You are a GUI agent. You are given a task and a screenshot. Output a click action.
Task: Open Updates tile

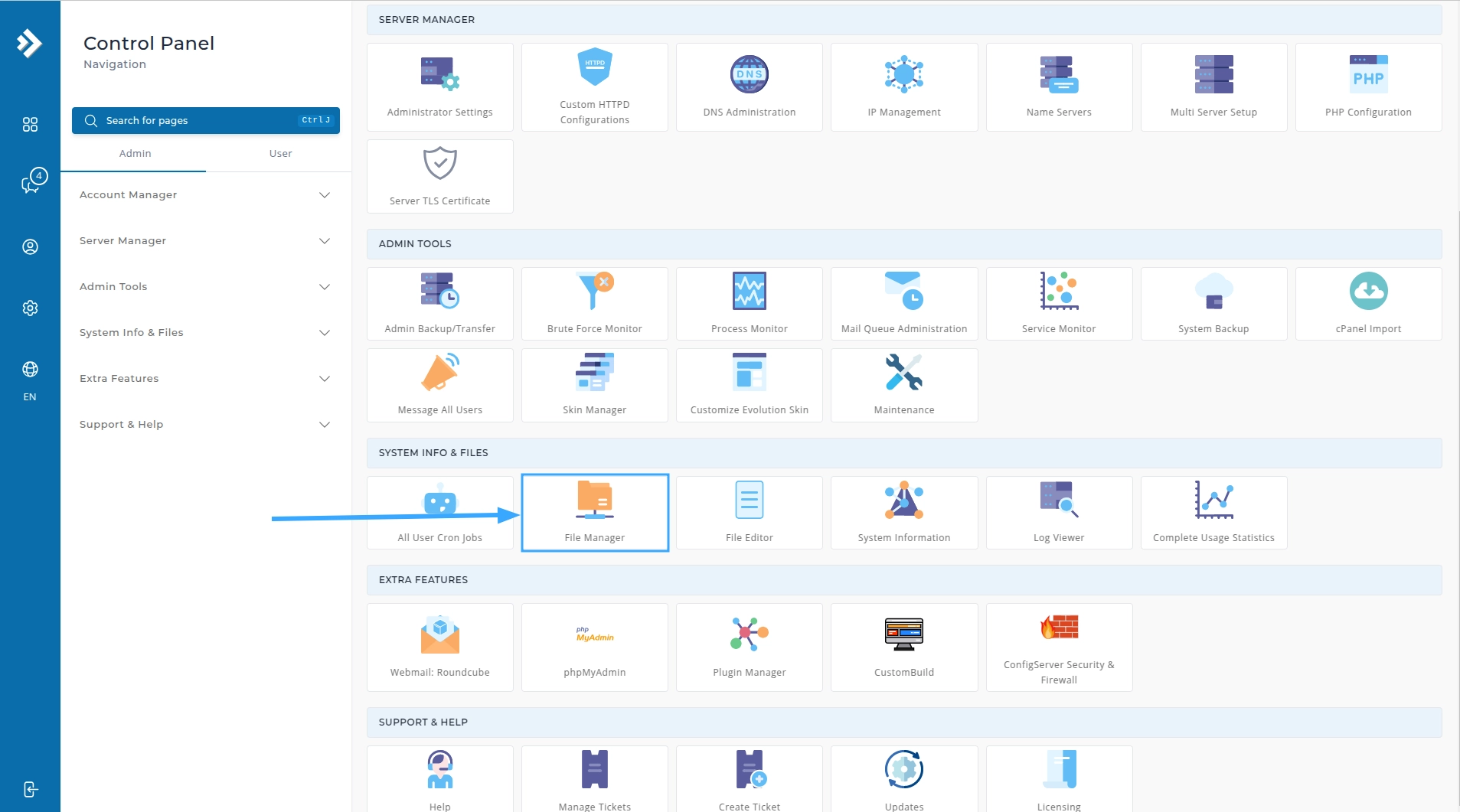(x=904, y=779)
